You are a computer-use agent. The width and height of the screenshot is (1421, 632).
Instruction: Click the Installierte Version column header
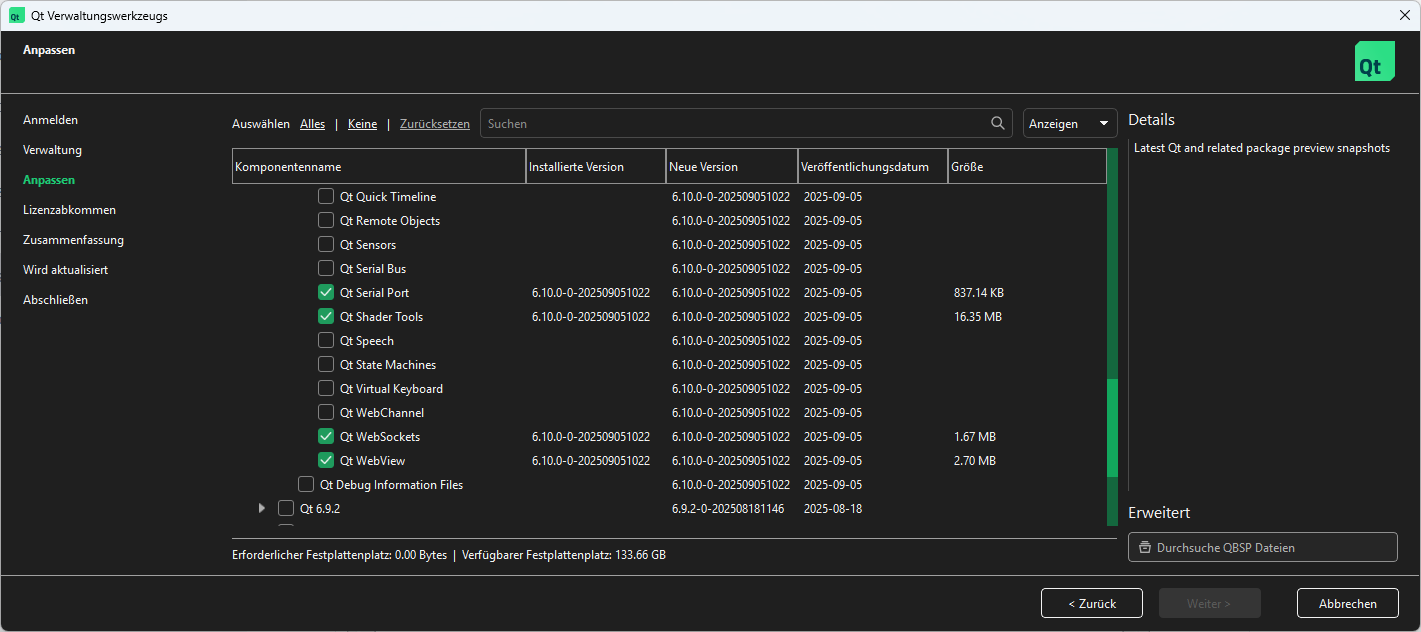coord(596,167)
